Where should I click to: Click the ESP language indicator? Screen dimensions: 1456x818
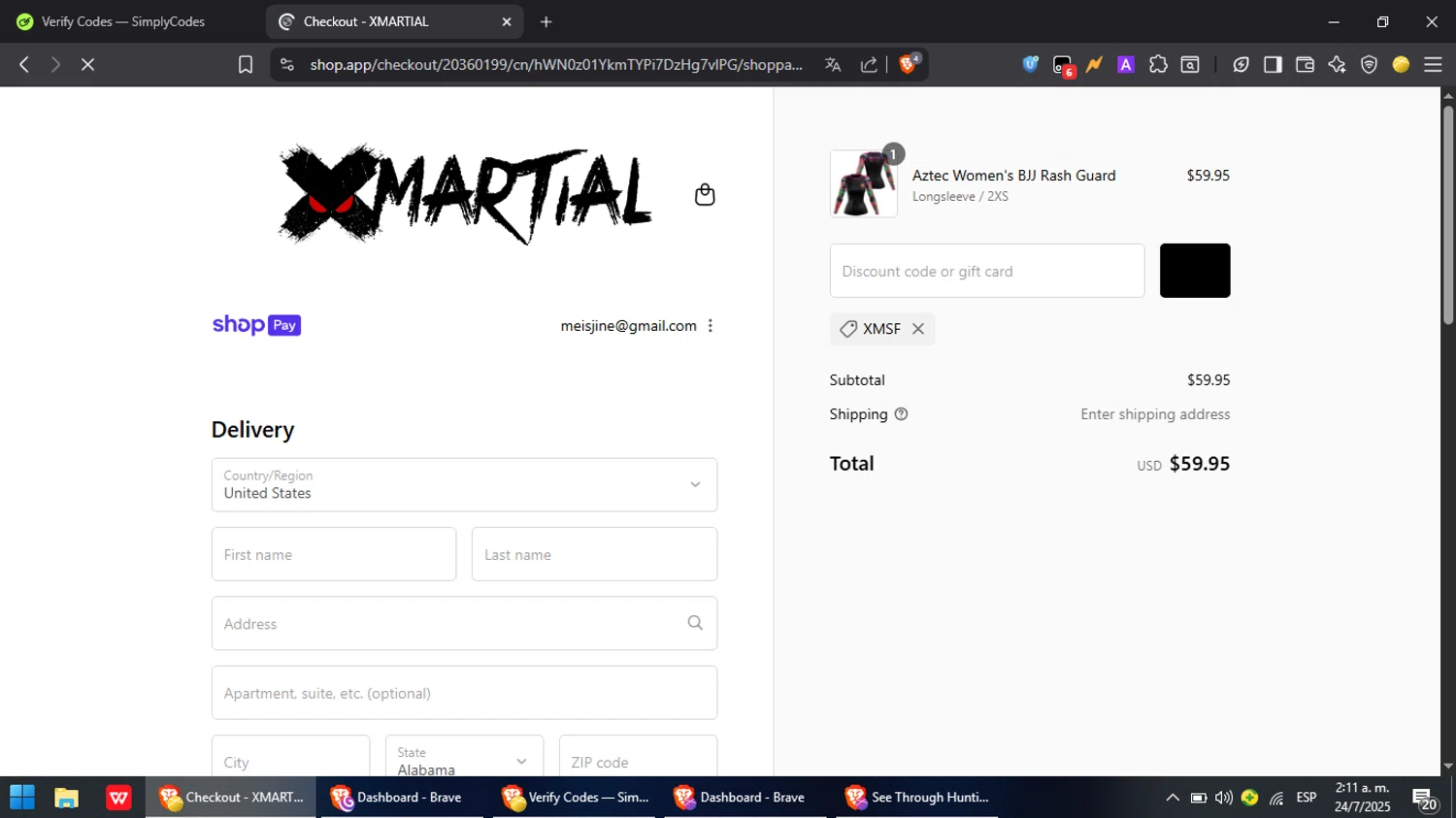1307,798
